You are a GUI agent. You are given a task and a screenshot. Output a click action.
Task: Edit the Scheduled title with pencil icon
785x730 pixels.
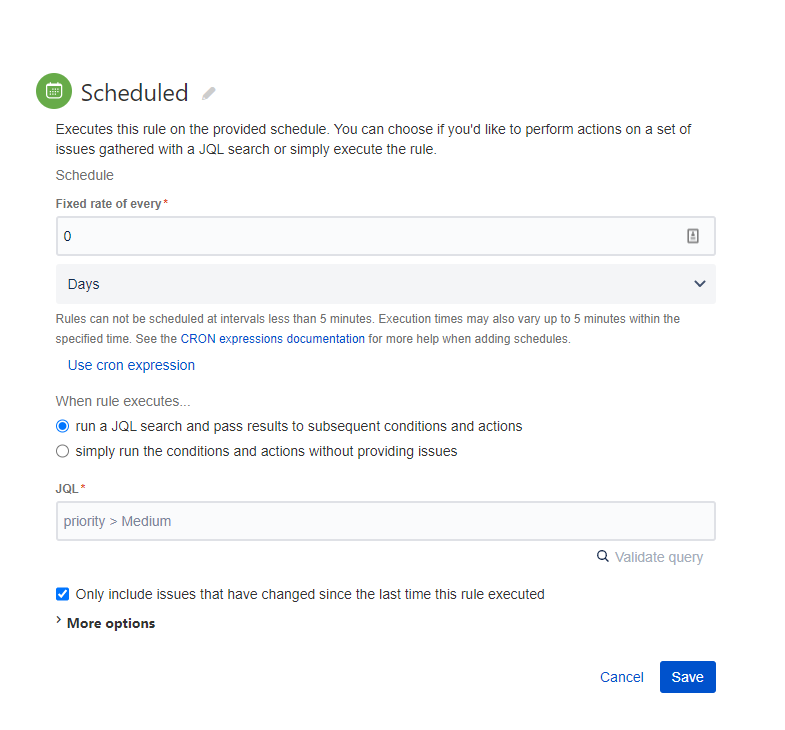(x=209, y=93)
